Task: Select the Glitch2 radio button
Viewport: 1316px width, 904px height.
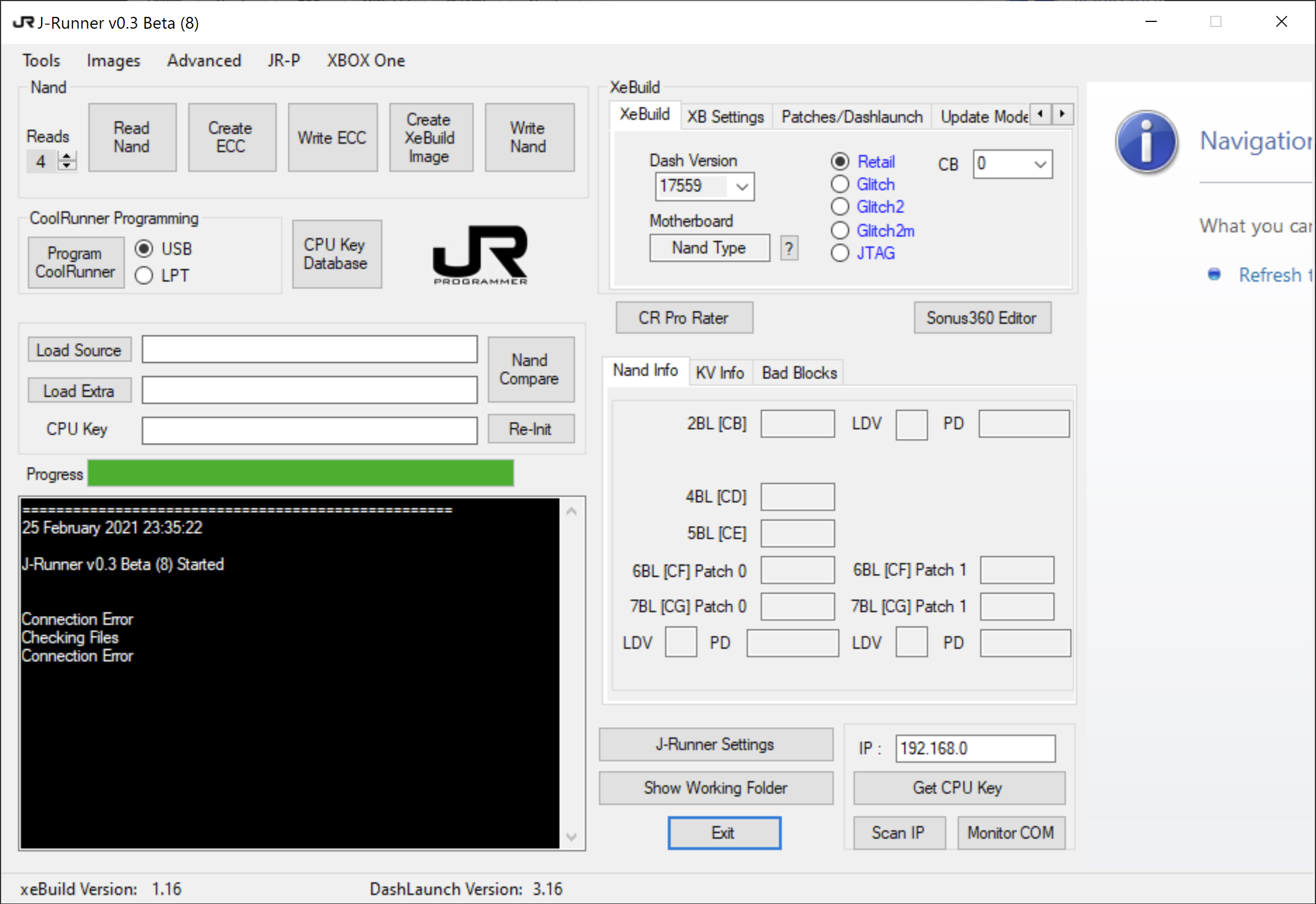Action: tap(839, 207)
